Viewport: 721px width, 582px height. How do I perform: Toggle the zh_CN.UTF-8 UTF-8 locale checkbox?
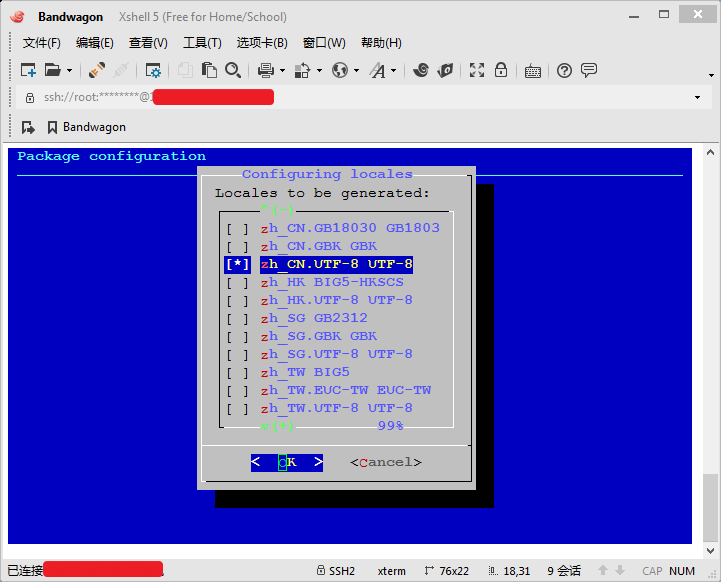point(238,264)
